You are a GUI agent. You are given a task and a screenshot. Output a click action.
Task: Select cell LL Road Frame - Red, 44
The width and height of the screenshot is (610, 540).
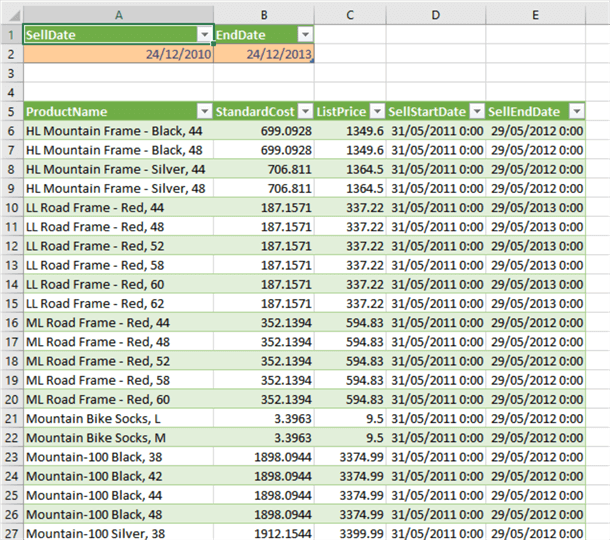point(119,208)
